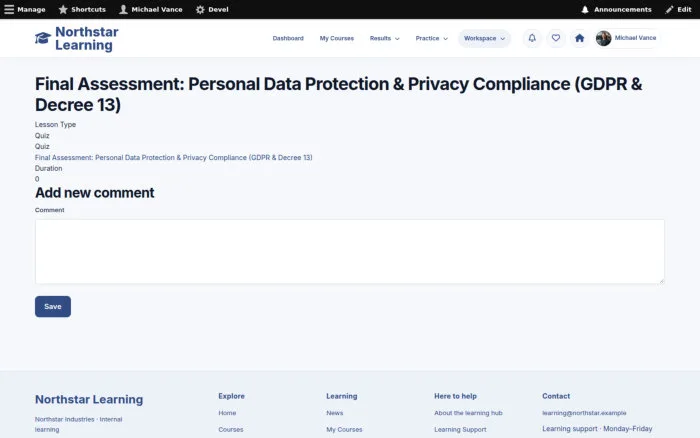Open footer My Courses link
Viewport: 700px width, 438px height.
coord(344,430)
